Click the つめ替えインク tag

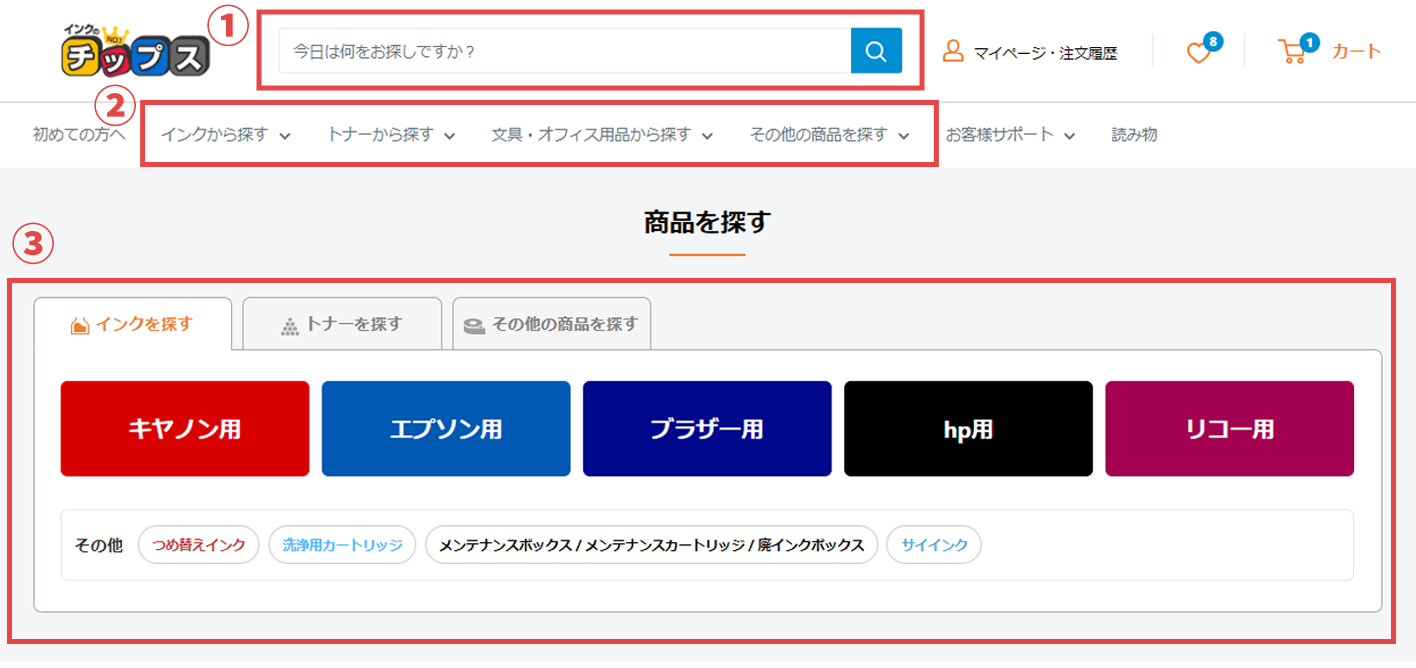pos(199,545)
